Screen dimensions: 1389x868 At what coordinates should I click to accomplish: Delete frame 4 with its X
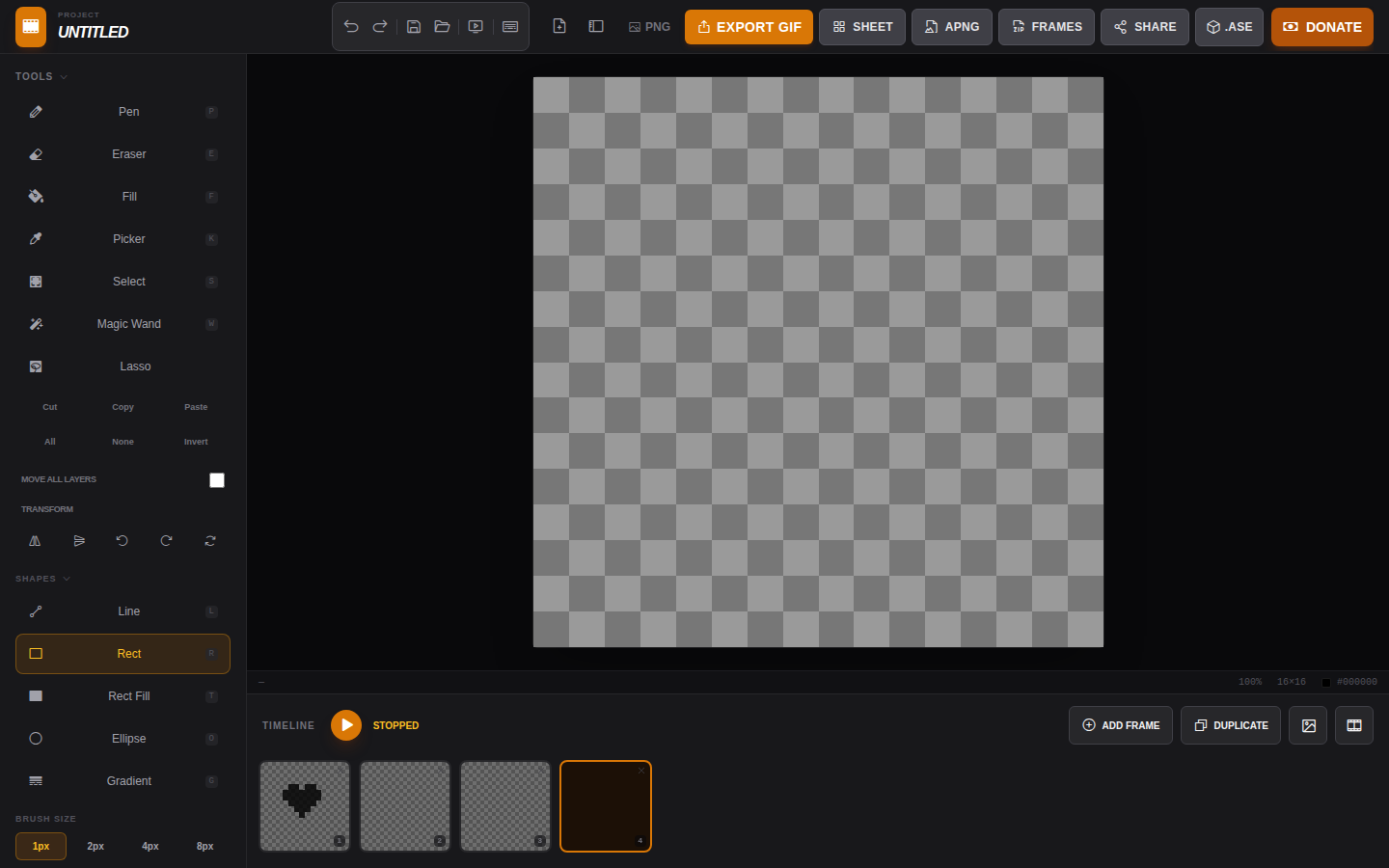pos(641,771)
